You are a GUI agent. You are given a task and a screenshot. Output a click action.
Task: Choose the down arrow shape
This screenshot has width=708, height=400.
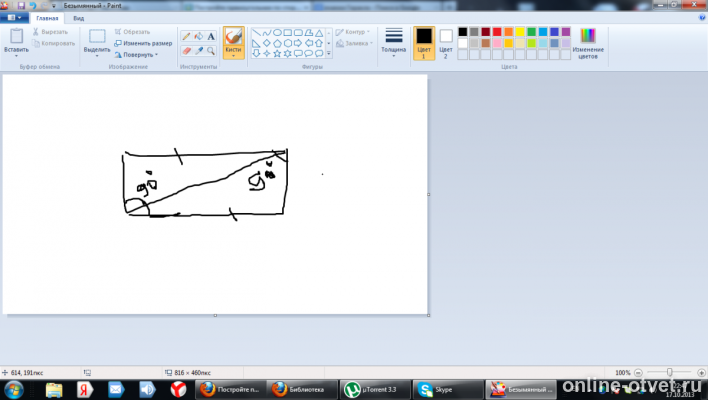coord(256,54)
